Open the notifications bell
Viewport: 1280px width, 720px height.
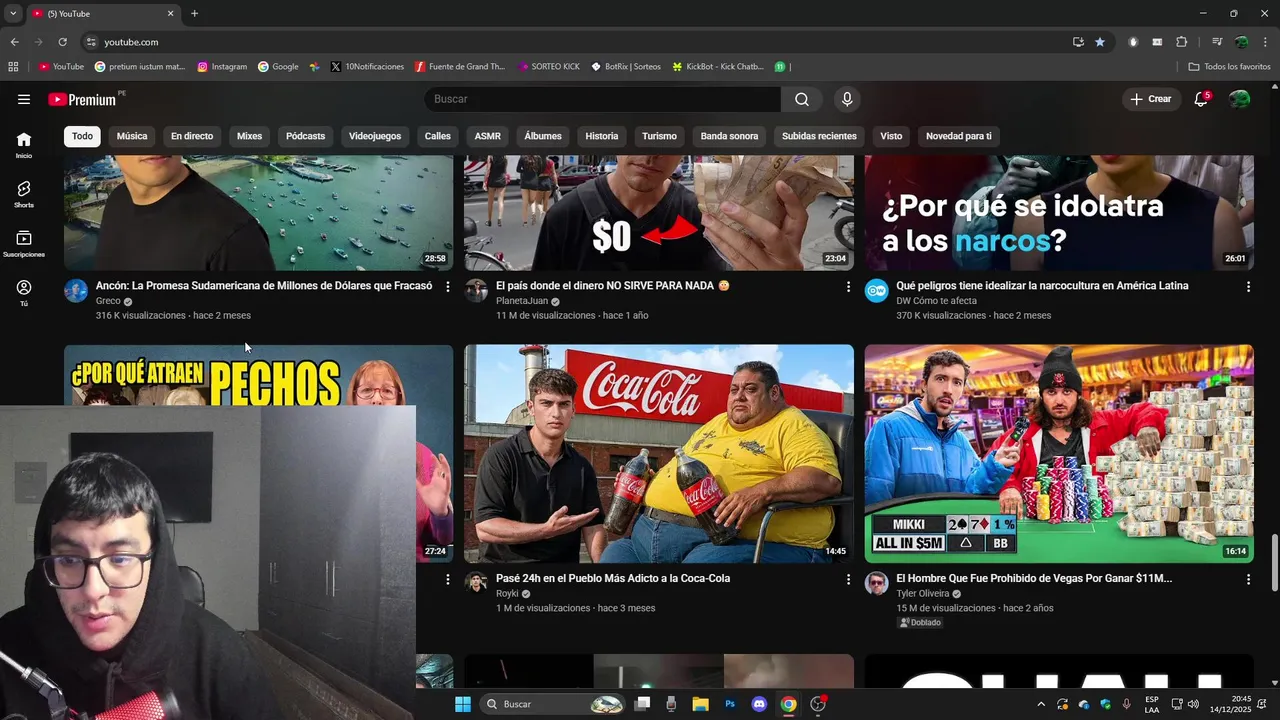point(1201,99)
